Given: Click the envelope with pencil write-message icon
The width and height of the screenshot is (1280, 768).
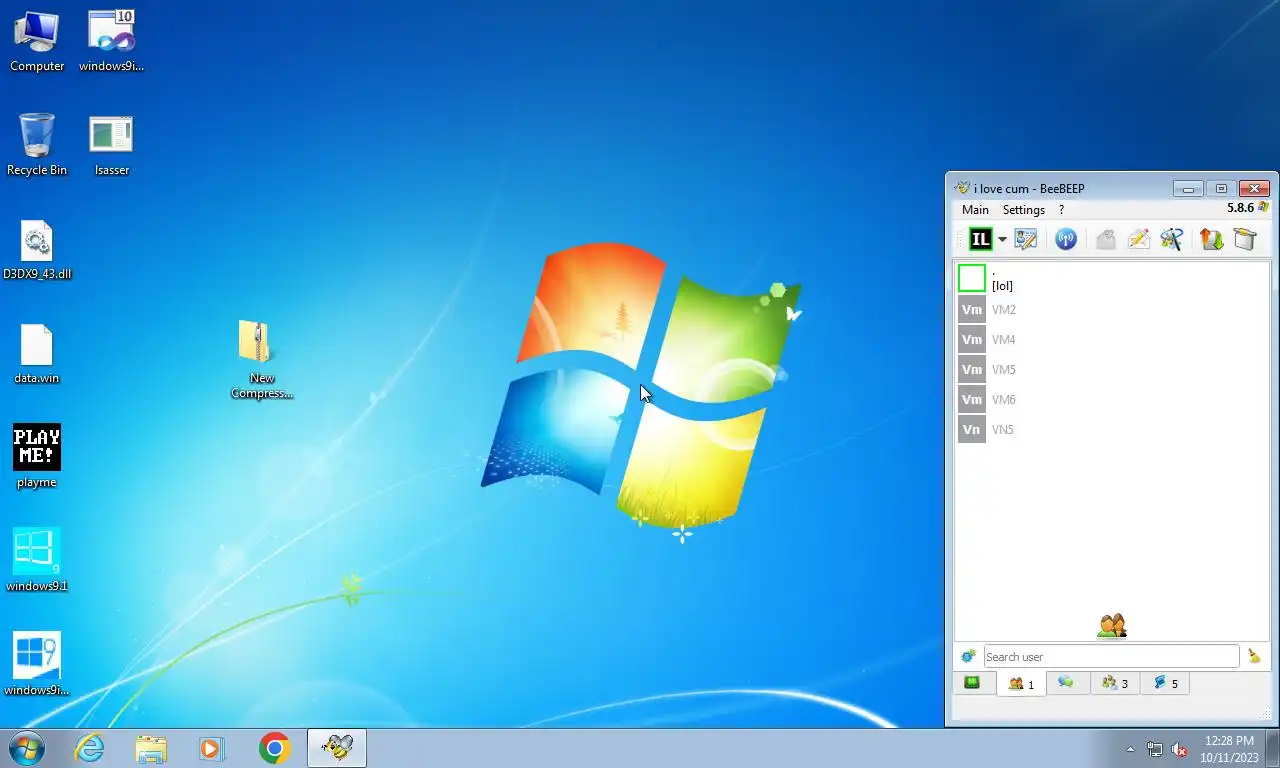Looking at the screenshot, I should point(1138,239).
